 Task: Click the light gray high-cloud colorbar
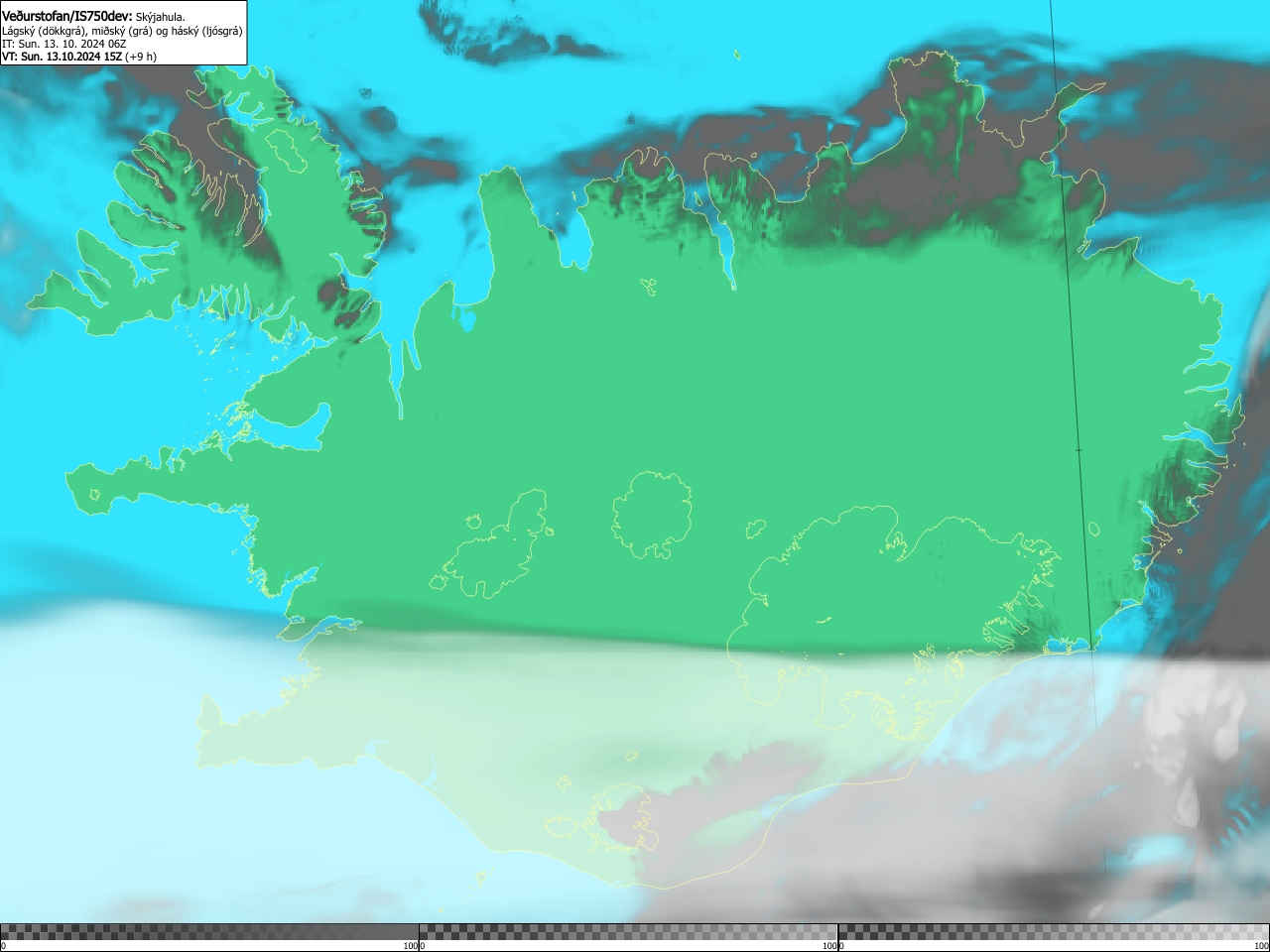click(x=1054, y=932)
